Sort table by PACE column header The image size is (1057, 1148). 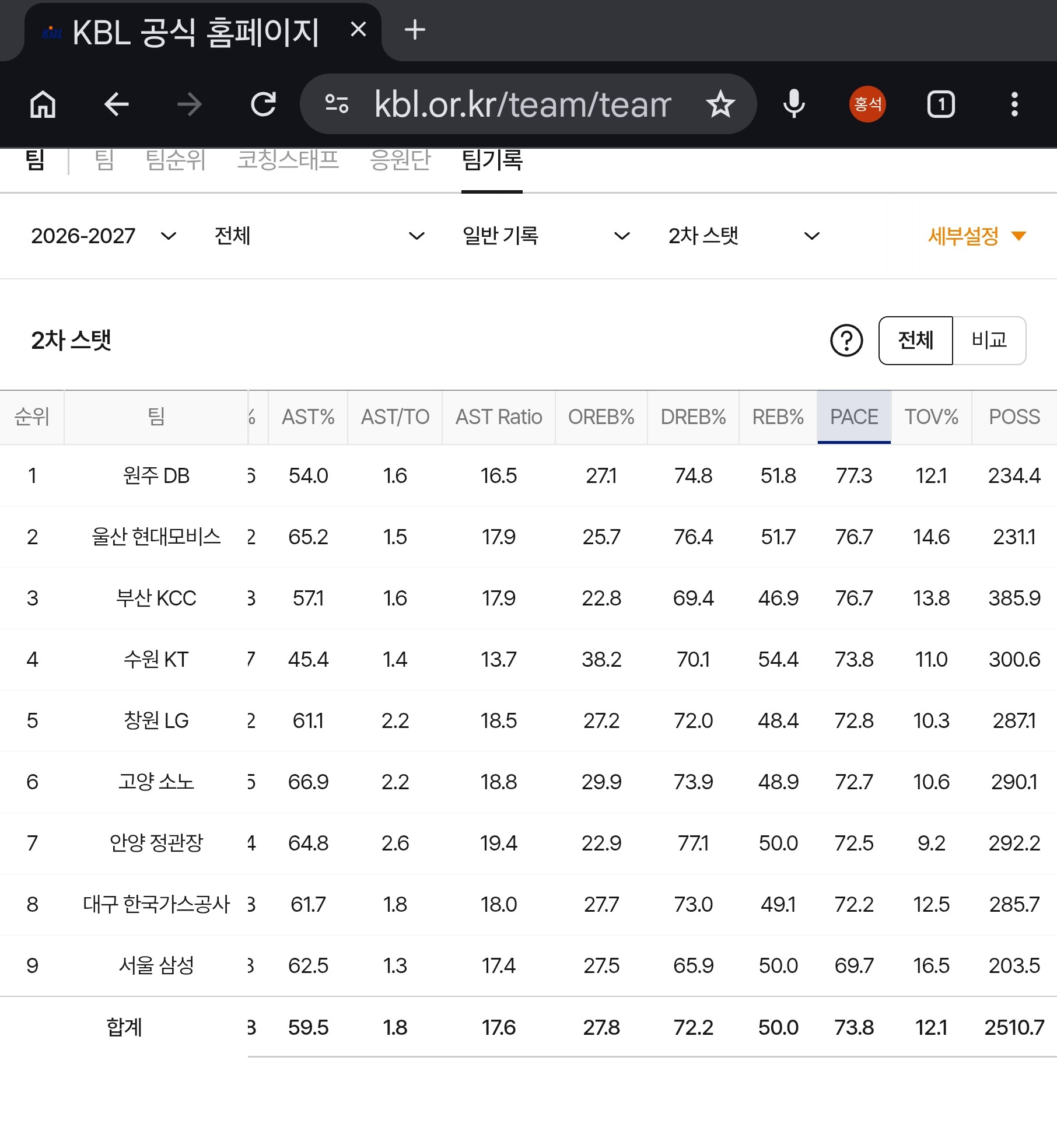click(854, 417)
